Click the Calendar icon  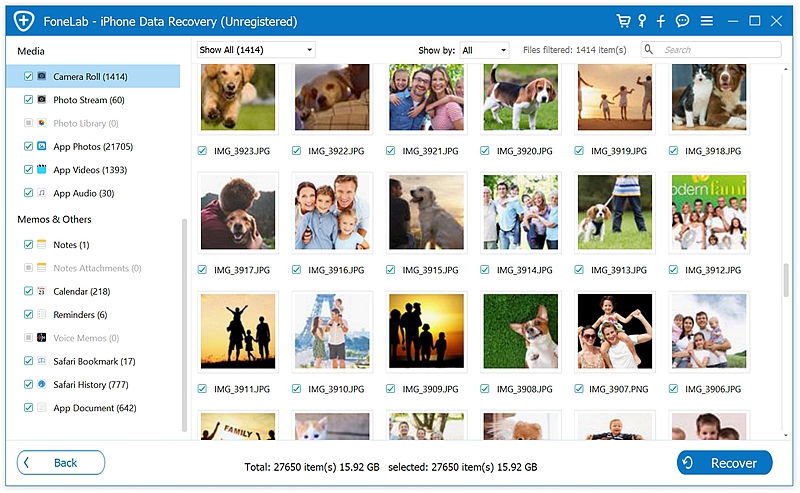pyautogui.click(x=42, y=291)
